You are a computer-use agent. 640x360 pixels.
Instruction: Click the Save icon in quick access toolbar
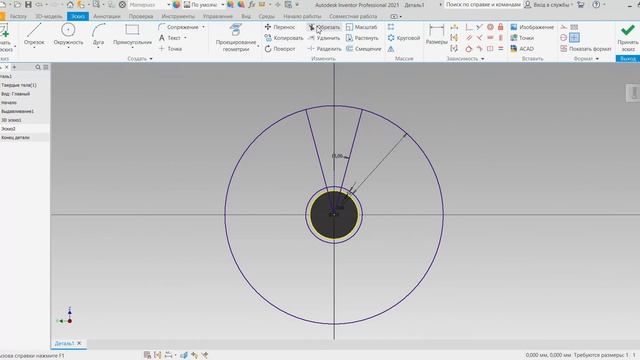[x=28, y=5]
